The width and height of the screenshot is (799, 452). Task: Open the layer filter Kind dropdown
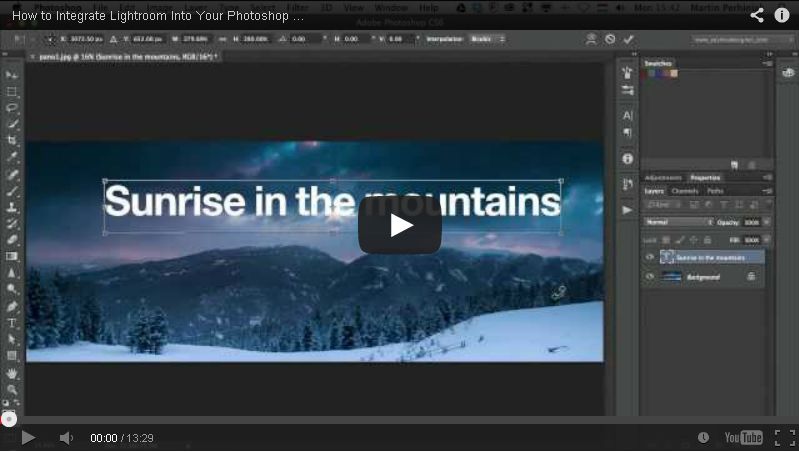[663, 204]
